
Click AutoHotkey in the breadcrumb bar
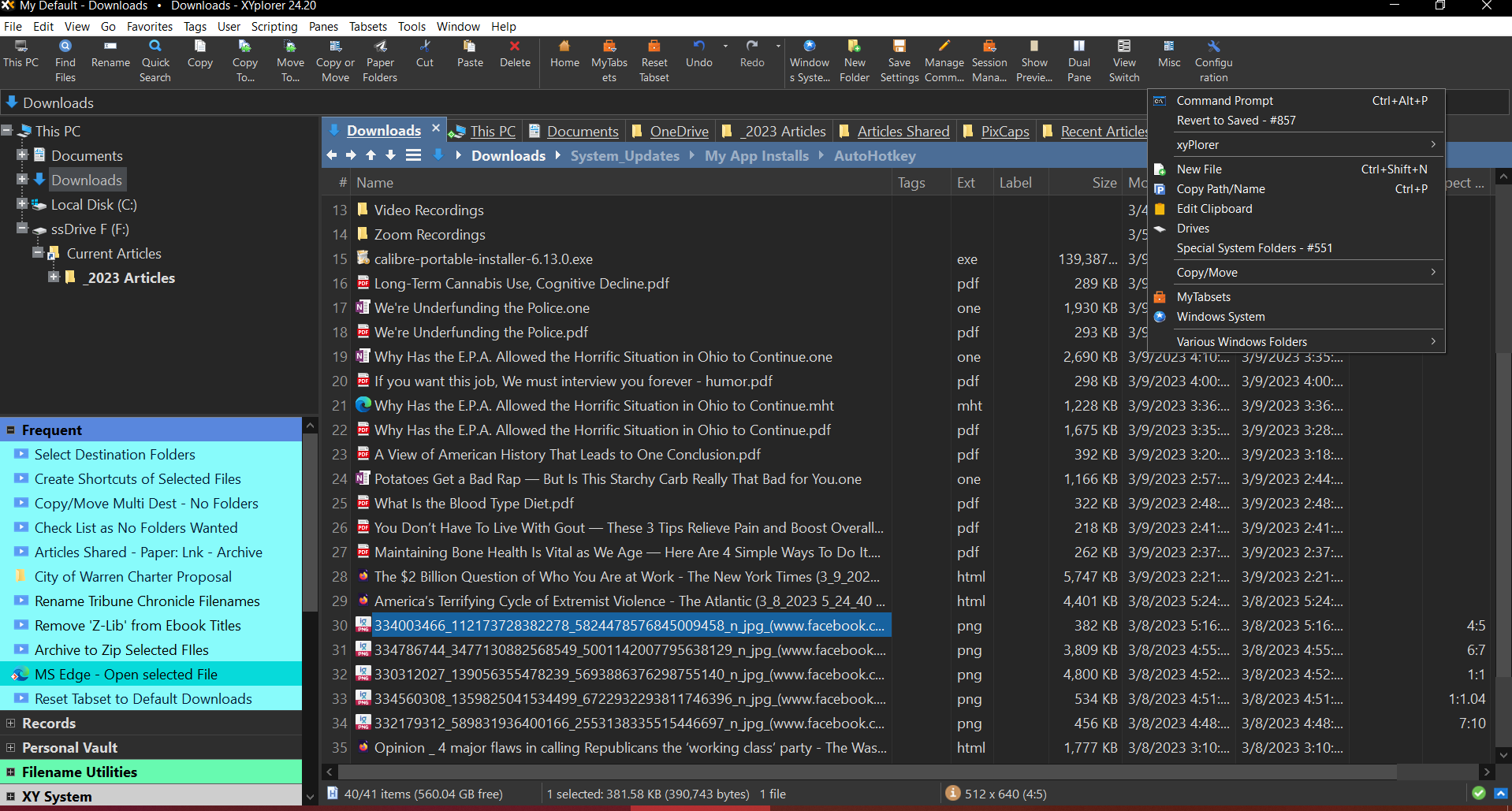tap(874, 156)
